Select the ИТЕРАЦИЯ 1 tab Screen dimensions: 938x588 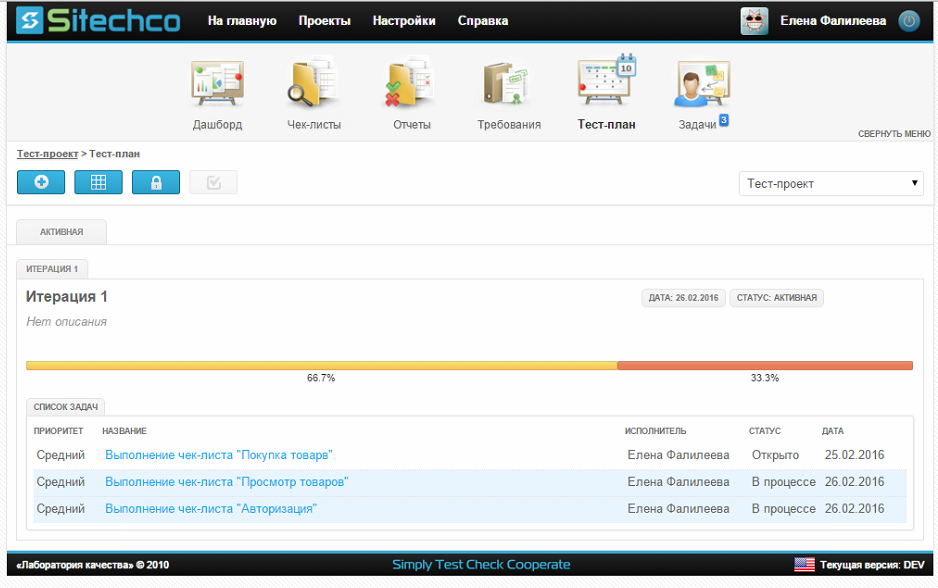(x=52, y=269)
